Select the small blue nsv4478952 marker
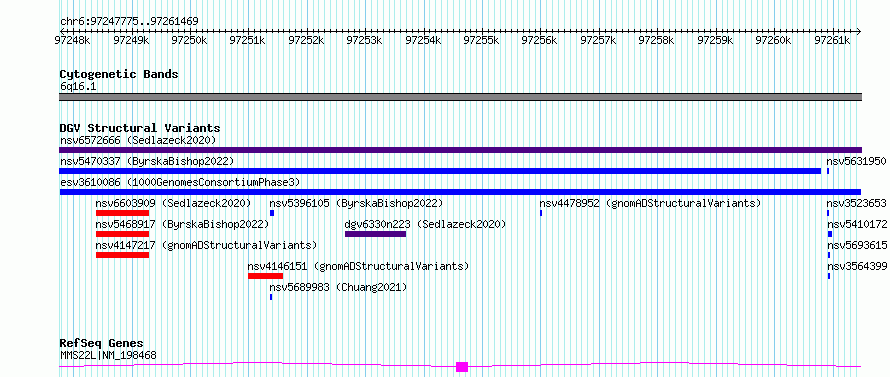Viewport: 890px width, 377px height. pos(541,213)
